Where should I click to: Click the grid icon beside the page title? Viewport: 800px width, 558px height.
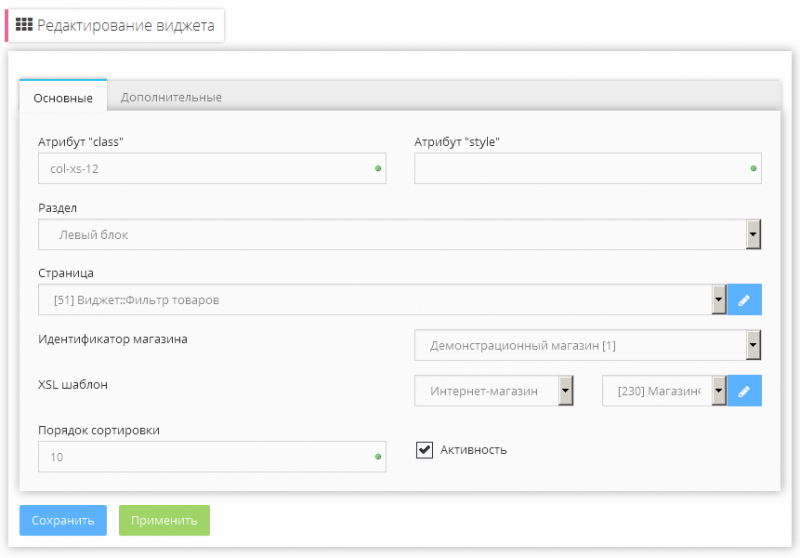(x=24, y=26)
